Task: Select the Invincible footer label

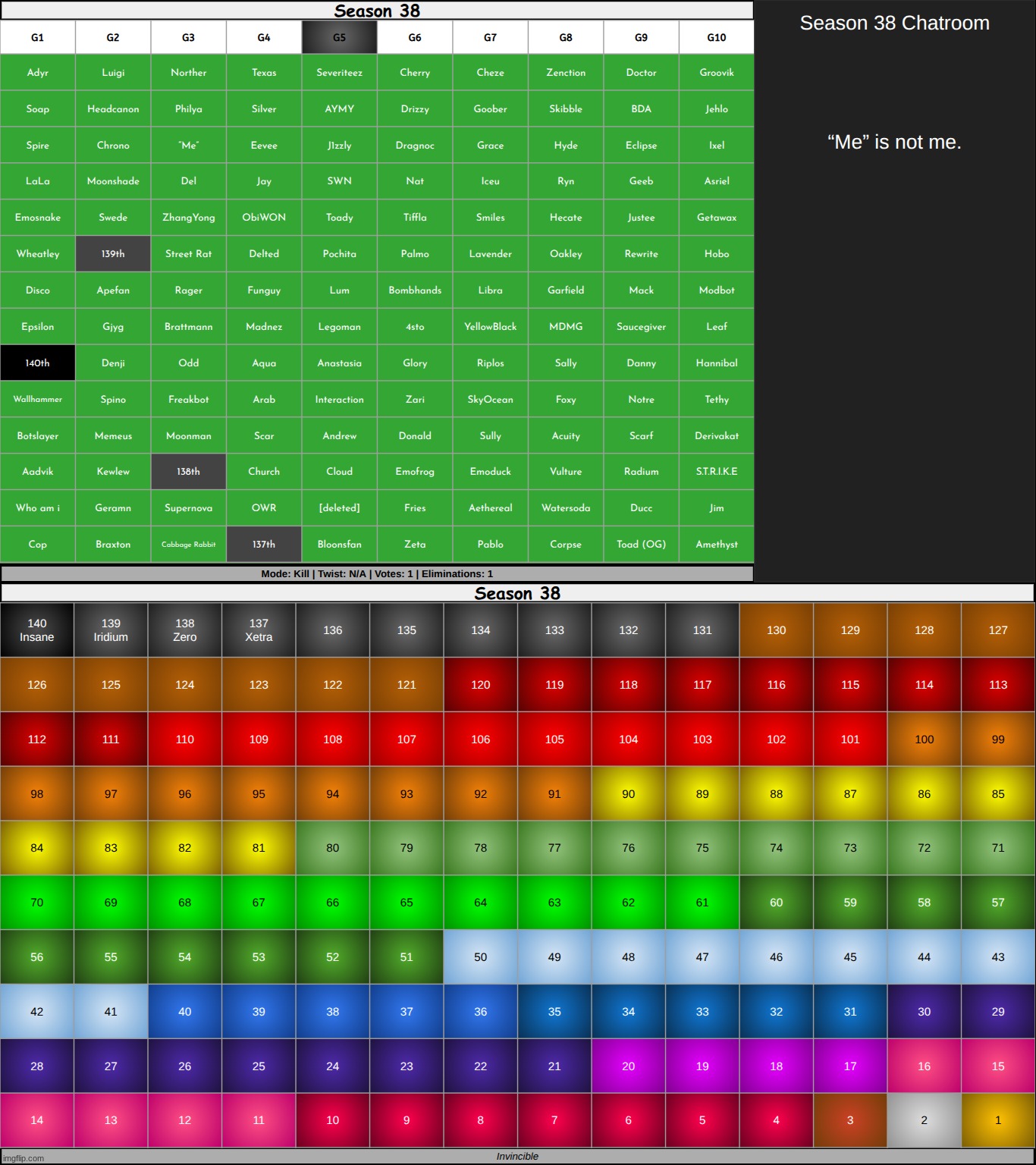Action: pyautogui.click(x=517, y=1157)
